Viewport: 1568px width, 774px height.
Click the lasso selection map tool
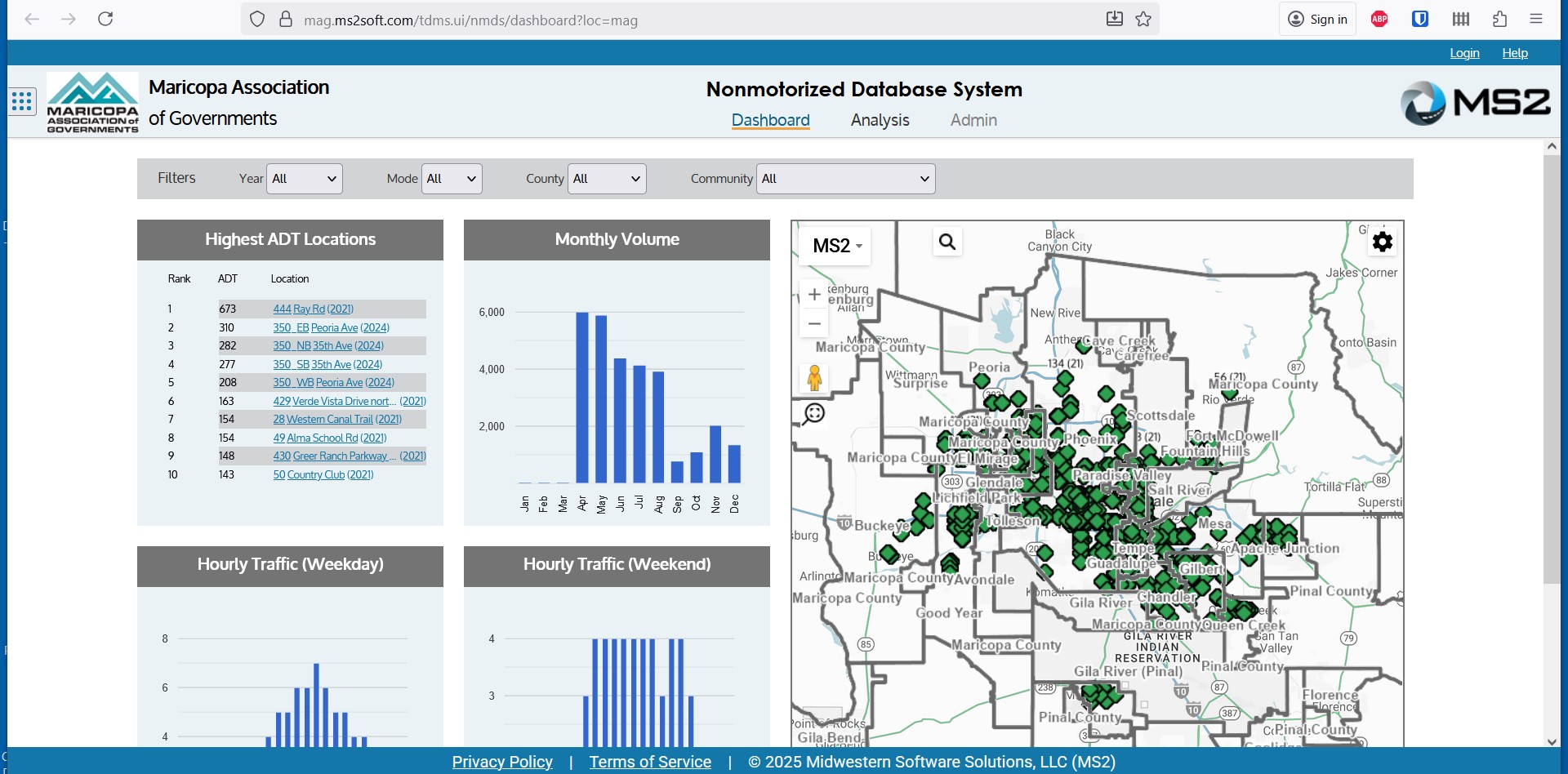[x=814, y=414]
